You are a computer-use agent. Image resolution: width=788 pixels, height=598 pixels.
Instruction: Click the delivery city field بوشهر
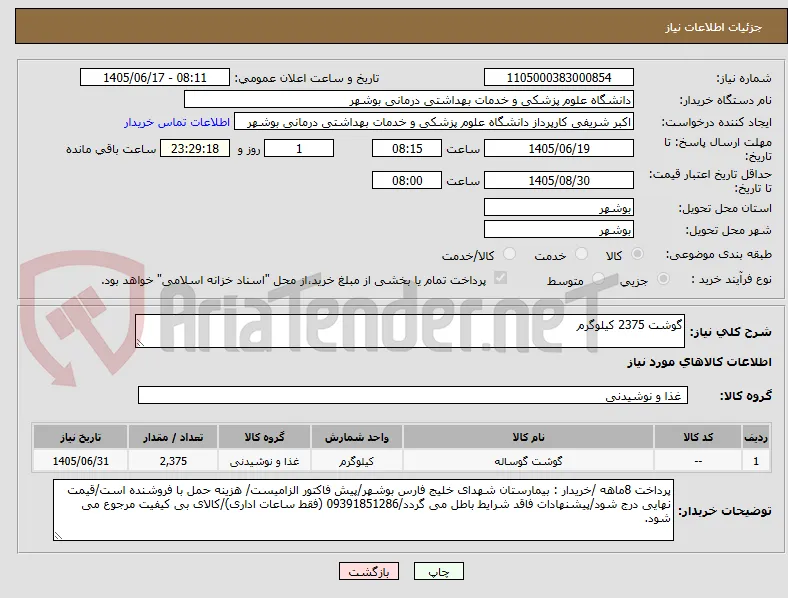tap(559, 229)
